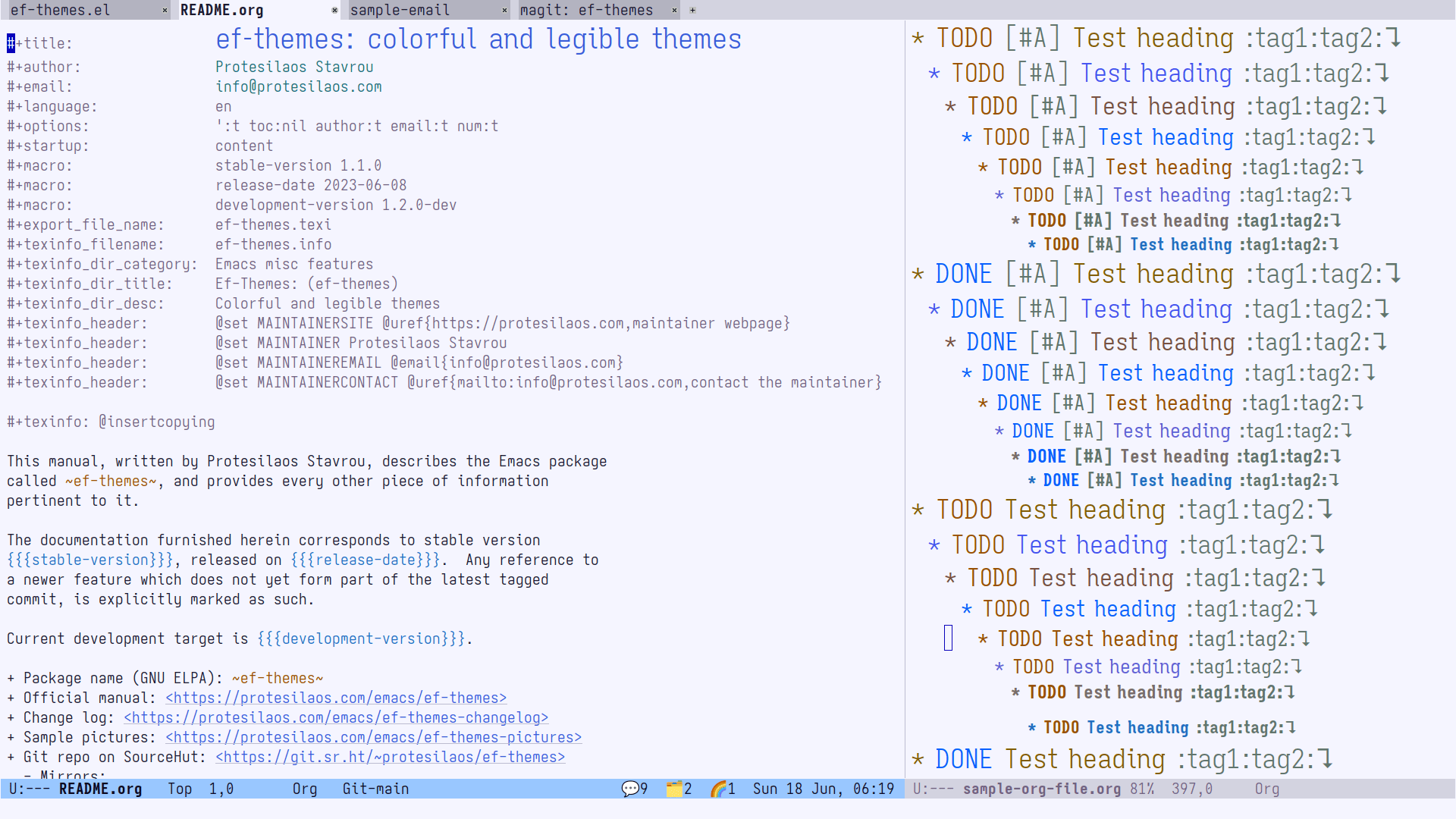Expand fold arrow of first top-level TODO [#A] heading
Screen dimensions: 1456x819
(1393, 38)
